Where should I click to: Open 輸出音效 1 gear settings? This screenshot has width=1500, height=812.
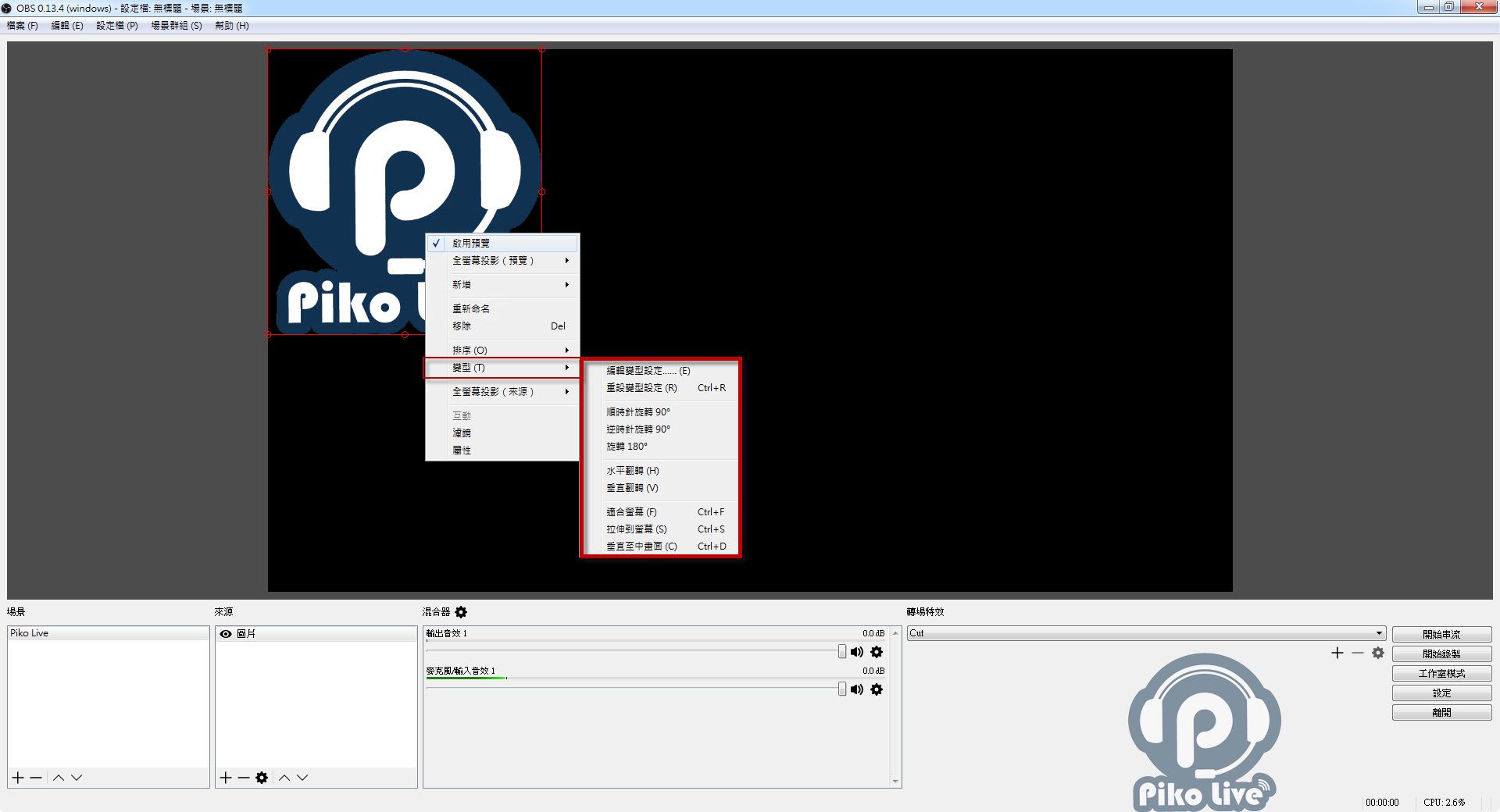tap(877, 652)
